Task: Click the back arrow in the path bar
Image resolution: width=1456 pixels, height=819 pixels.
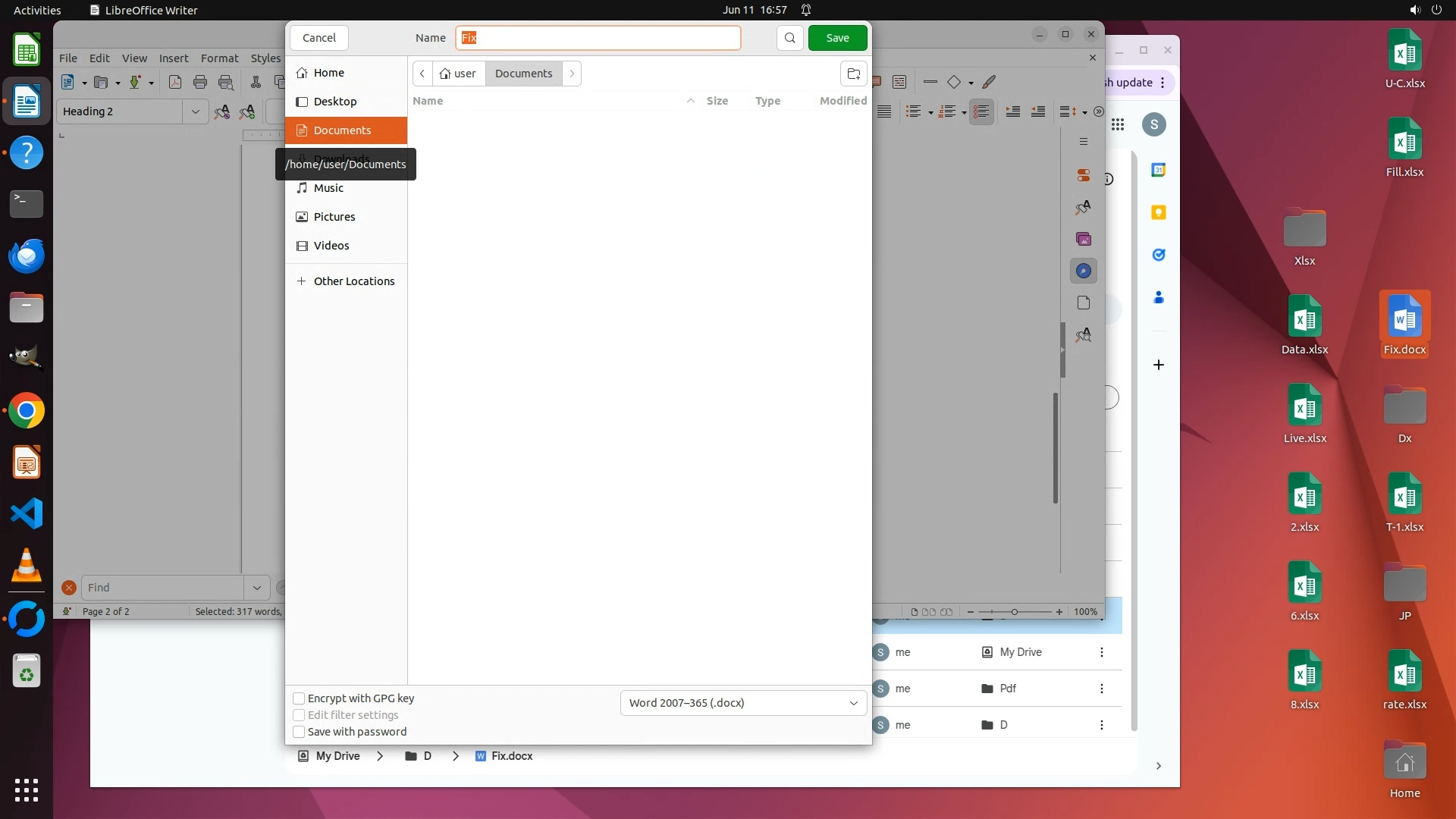Action: tap(422, 74)
